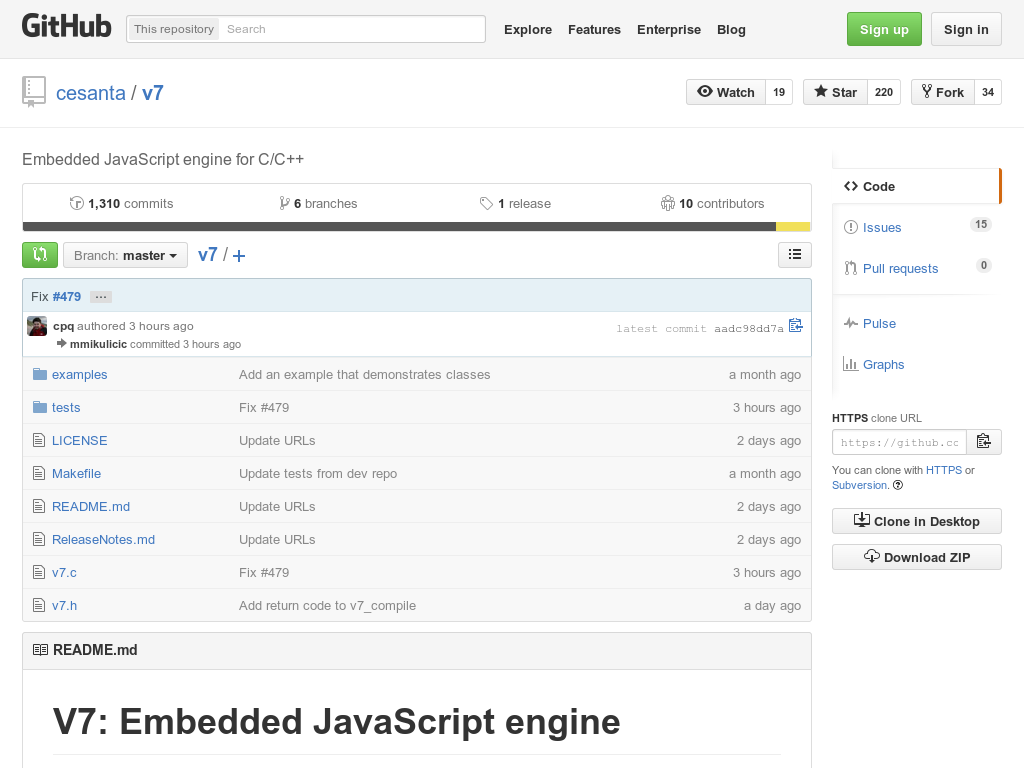Open the README.md file link in list
This screenshot has width=1024, height=768.
click(x=91, y=507)
